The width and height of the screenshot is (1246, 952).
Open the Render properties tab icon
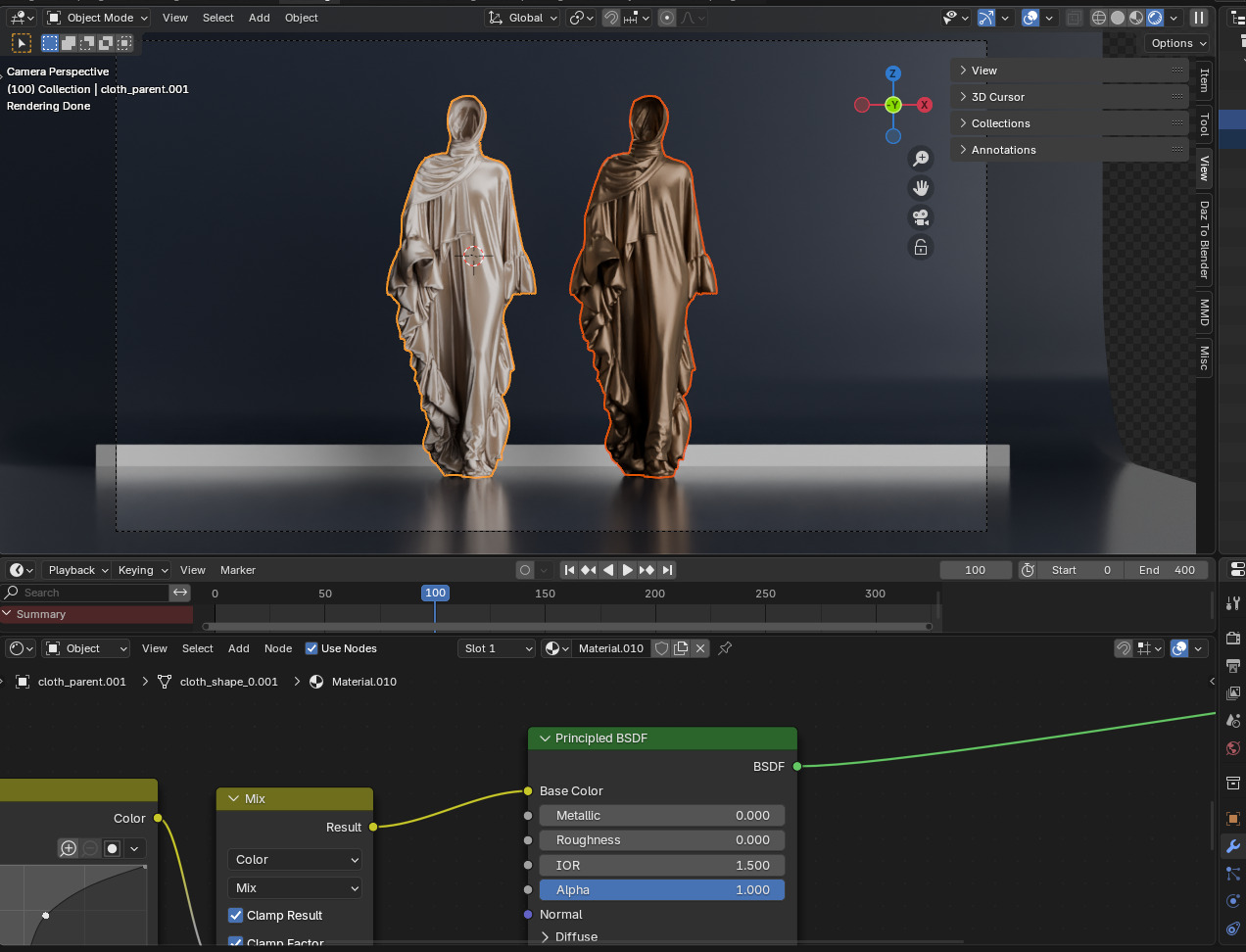1233,639
